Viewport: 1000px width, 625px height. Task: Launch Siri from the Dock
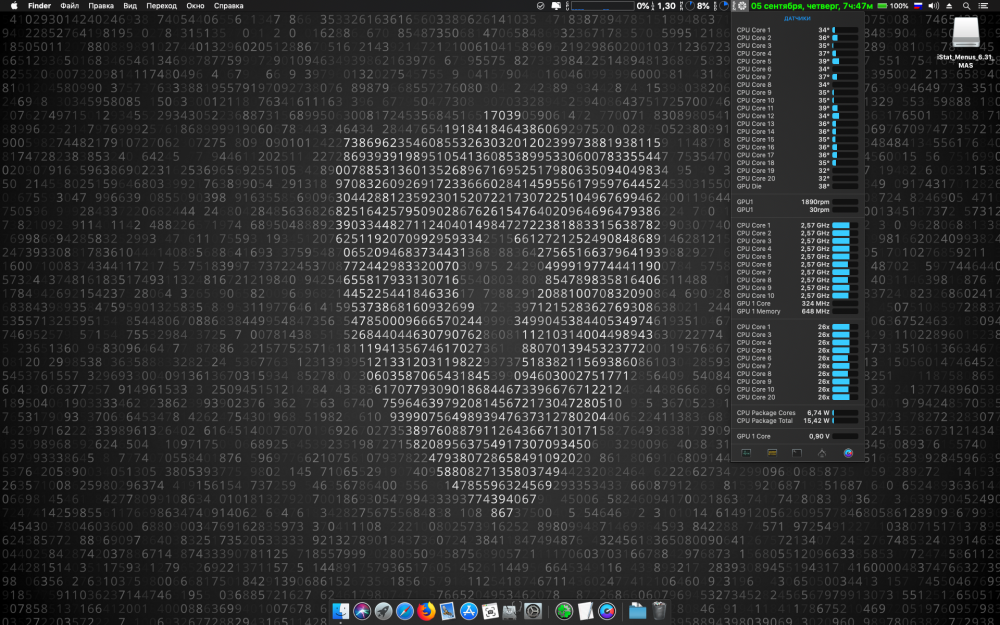tap(362, 611)
